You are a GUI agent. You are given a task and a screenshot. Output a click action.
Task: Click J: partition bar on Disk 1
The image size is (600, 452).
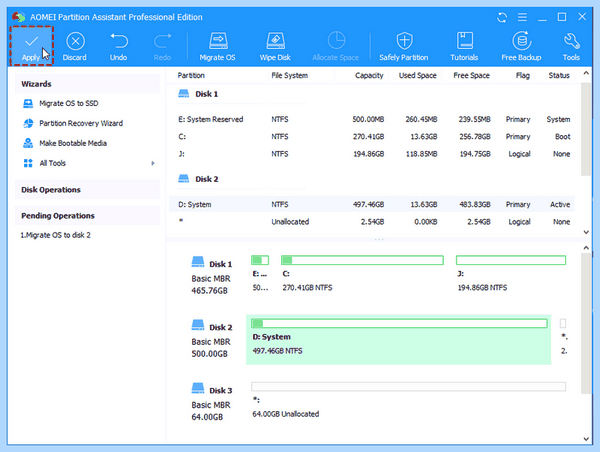point(511,260)
